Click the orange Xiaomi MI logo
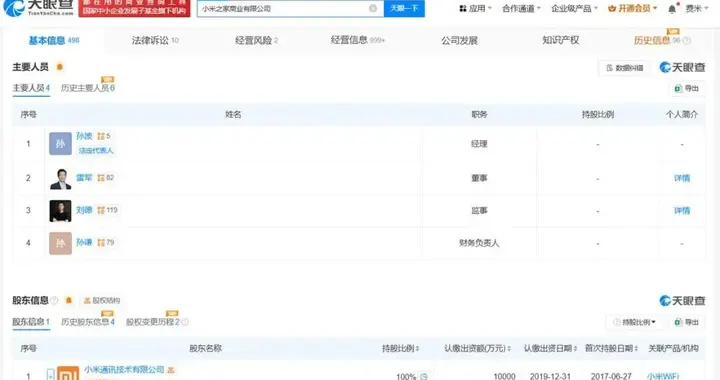The height and width of the screenshot is (380, 720). pyautogui.click(x=68, y=373)
